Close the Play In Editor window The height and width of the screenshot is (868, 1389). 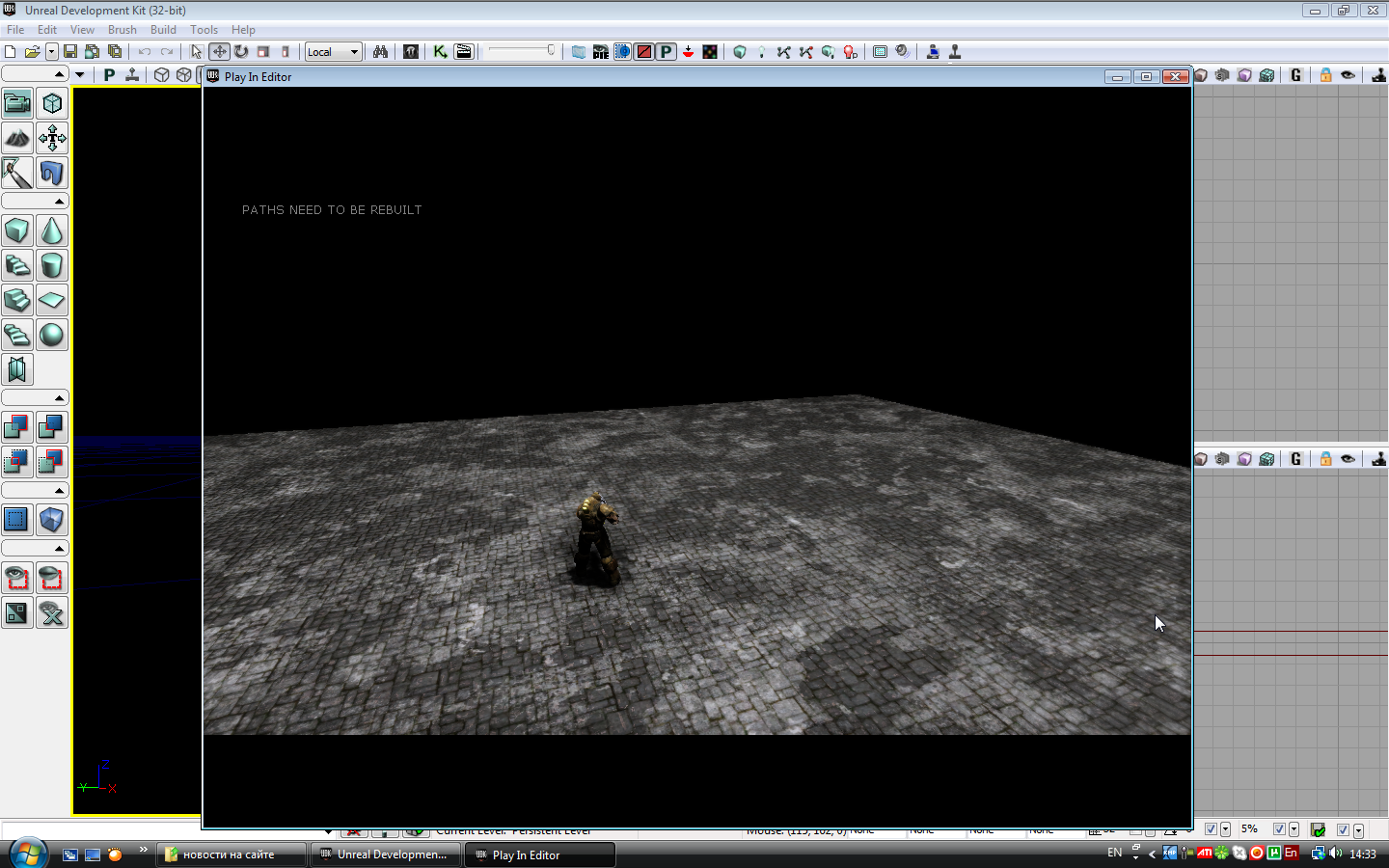point(1176,76)
